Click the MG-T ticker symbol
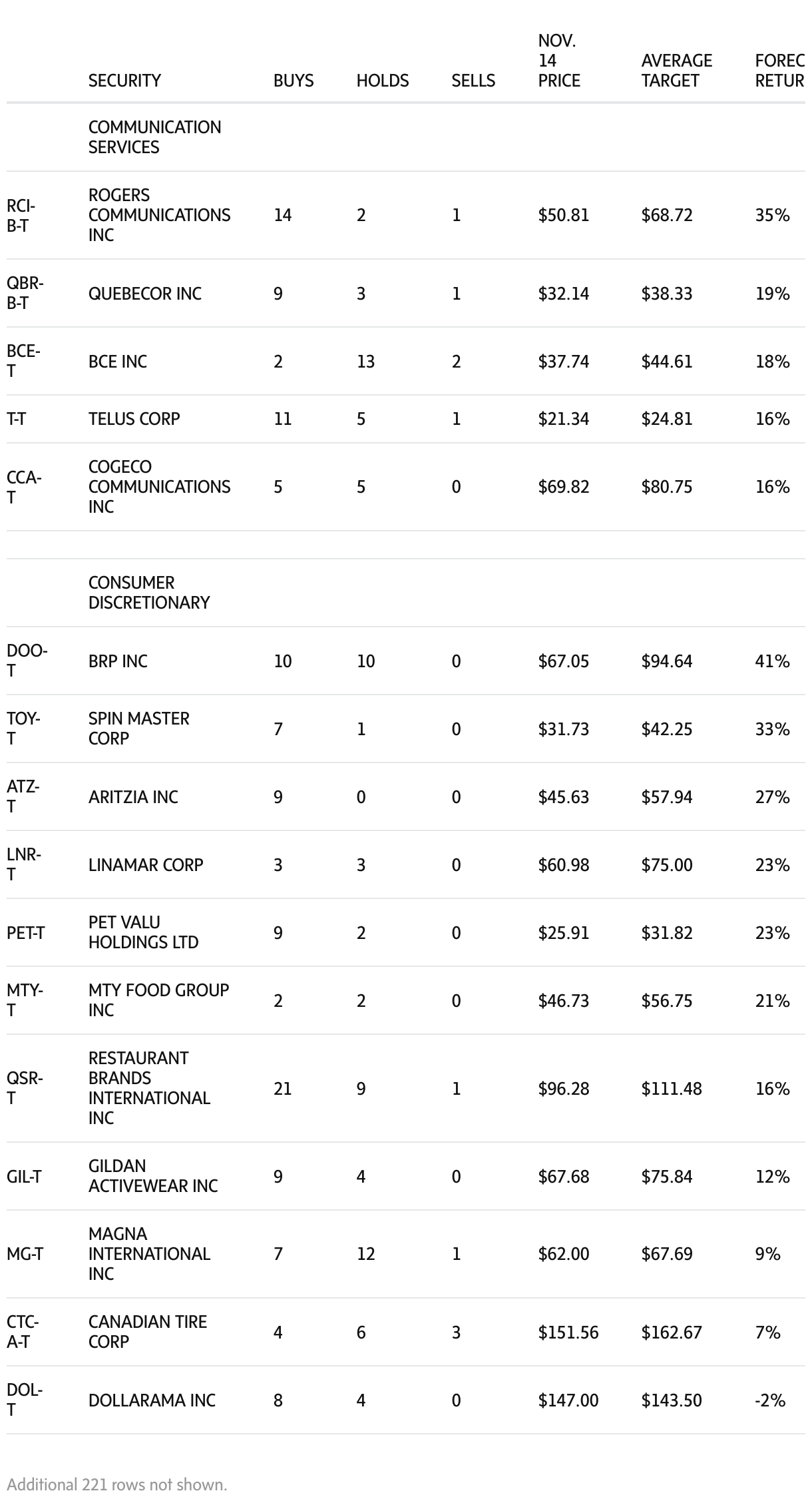This screenshot has width=812, height=1501. (x=25, y=1254)
